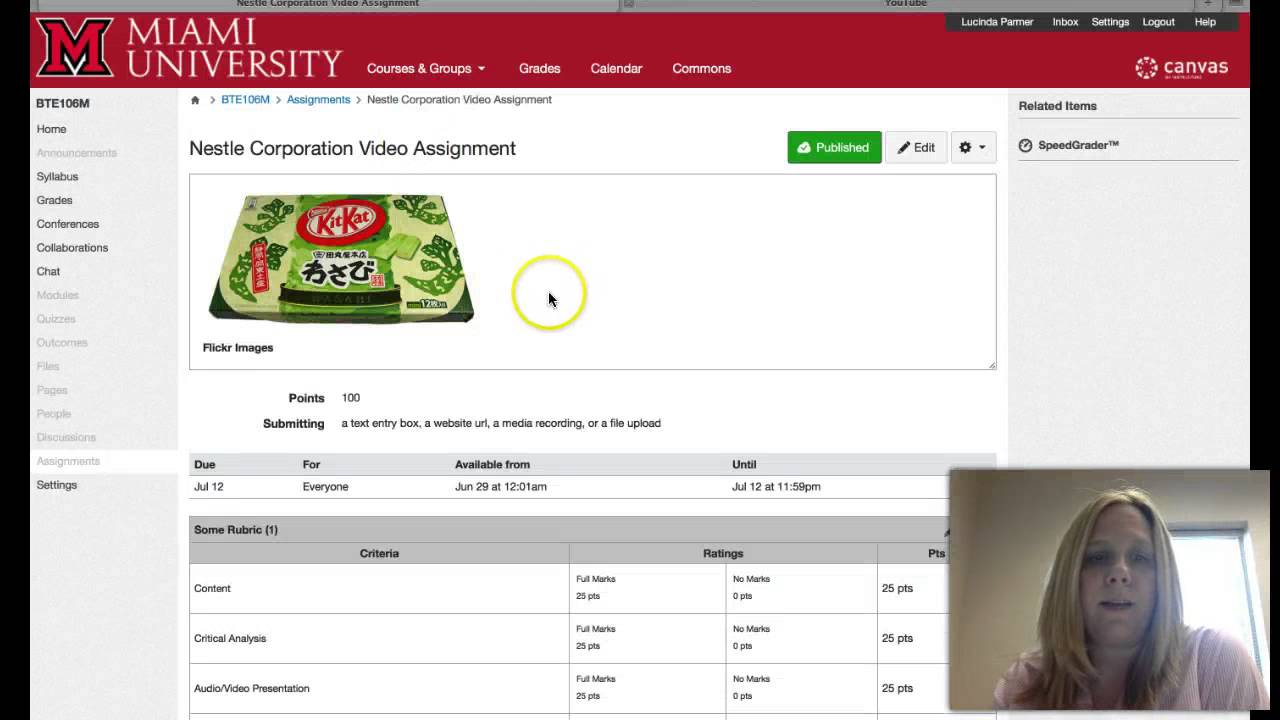Screen dimensions: 1280x720
Task: Open the Commons top menu item
Action: 702,68
